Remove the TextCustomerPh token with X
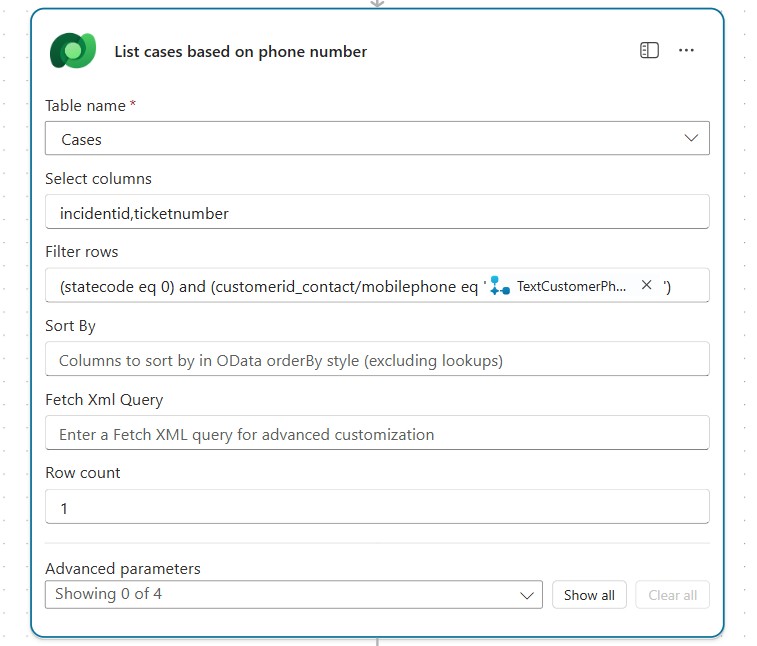 646,286
